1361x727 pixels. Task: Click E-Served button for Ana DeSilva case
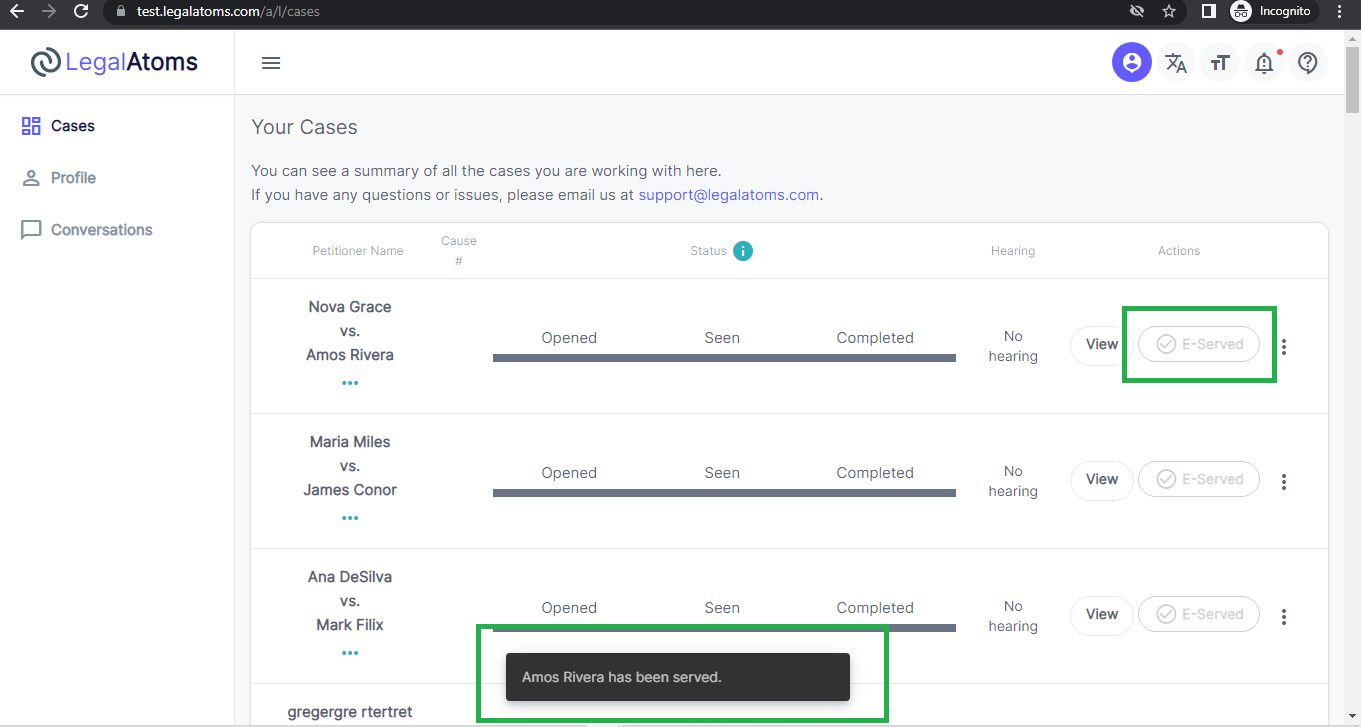click(x=1199, y=614)
